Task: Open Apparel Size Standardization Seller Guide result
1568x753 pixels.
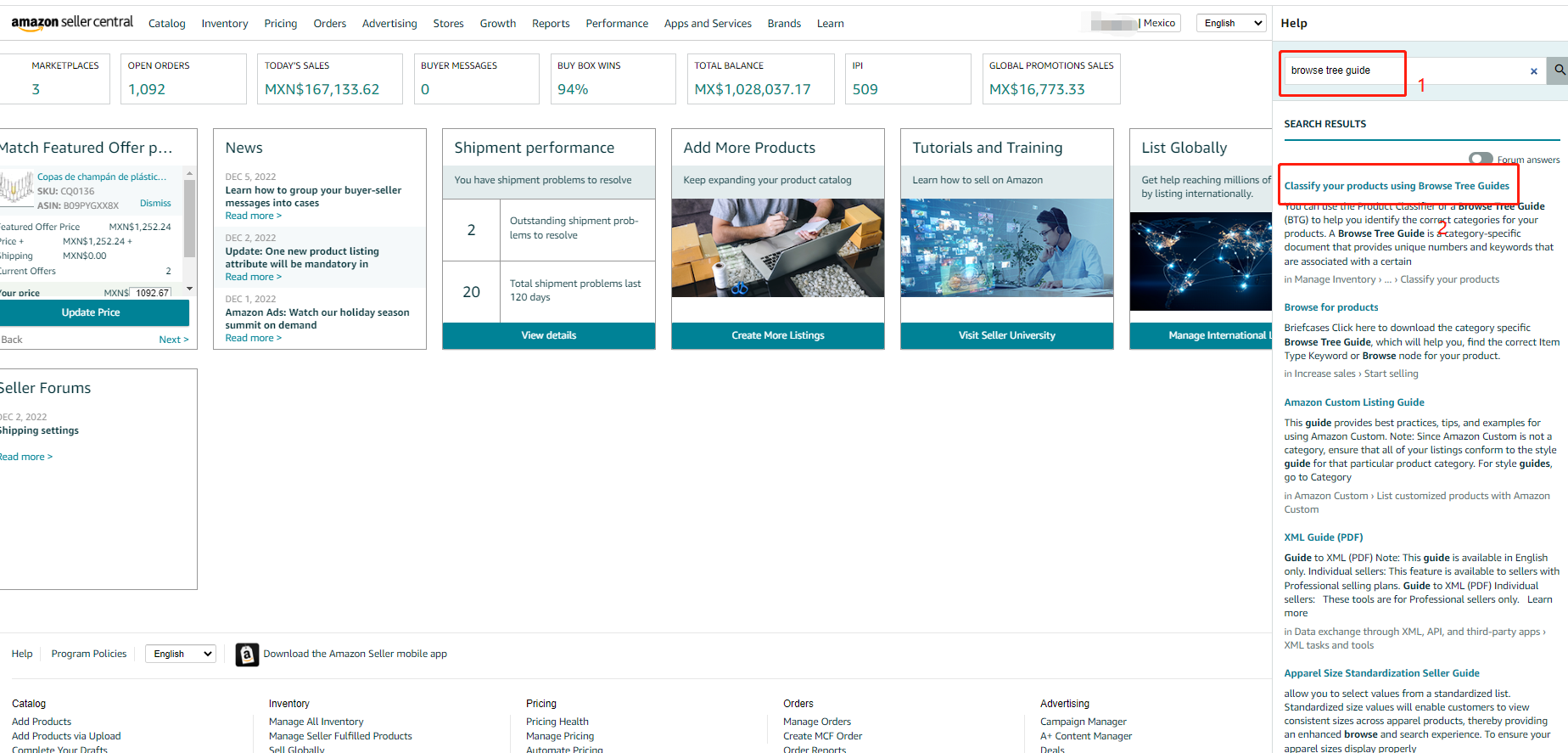Action: click(1381, 673)
